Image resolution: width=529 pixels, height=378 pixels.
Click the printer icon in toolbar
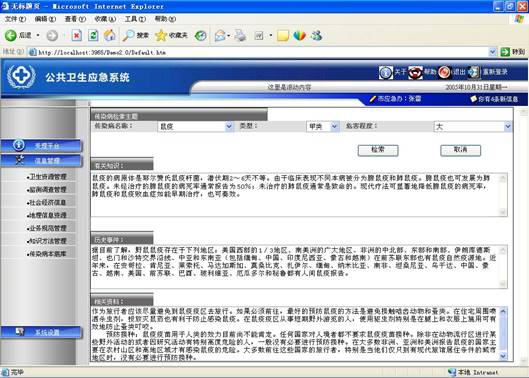[240, 35]
